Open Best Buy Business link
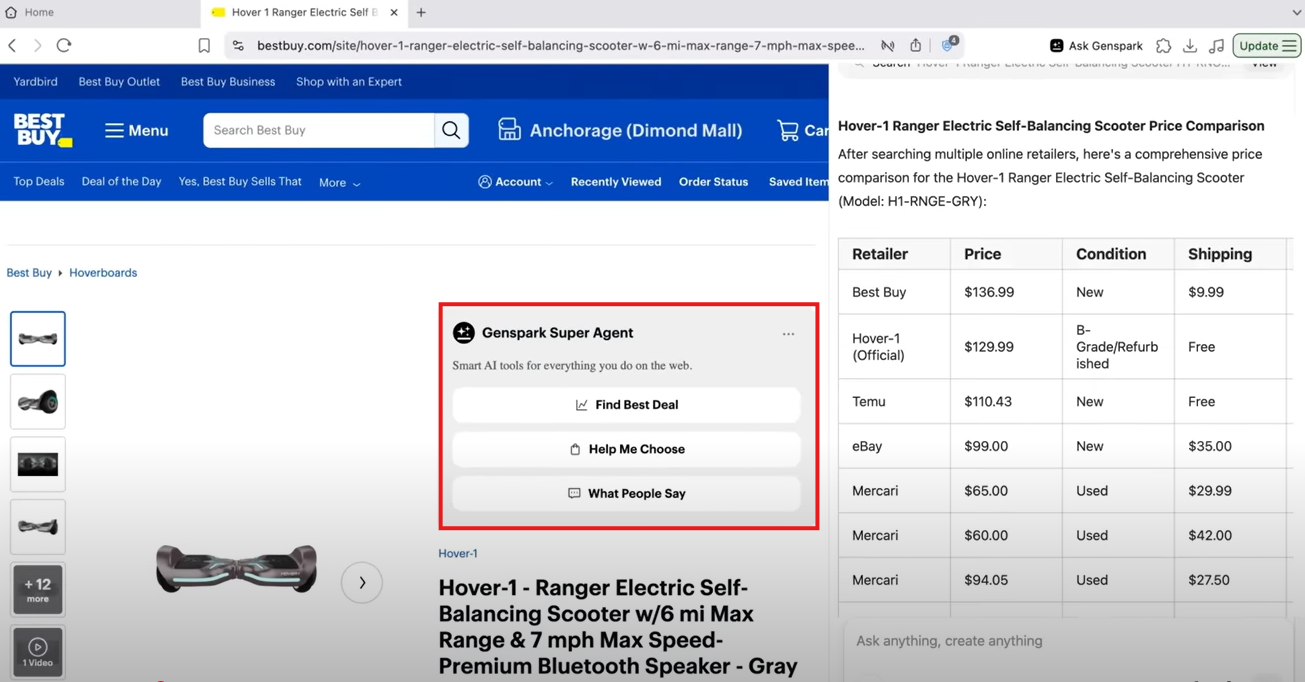1305x682 pixels. point(228,82)
